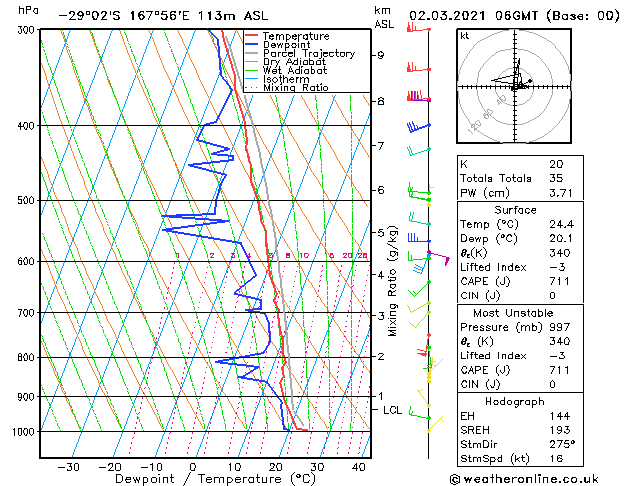Click the '-30' temperature axis label
Image resolution: width=629 pixels, height=486 pixels.
tap(69, 467)
